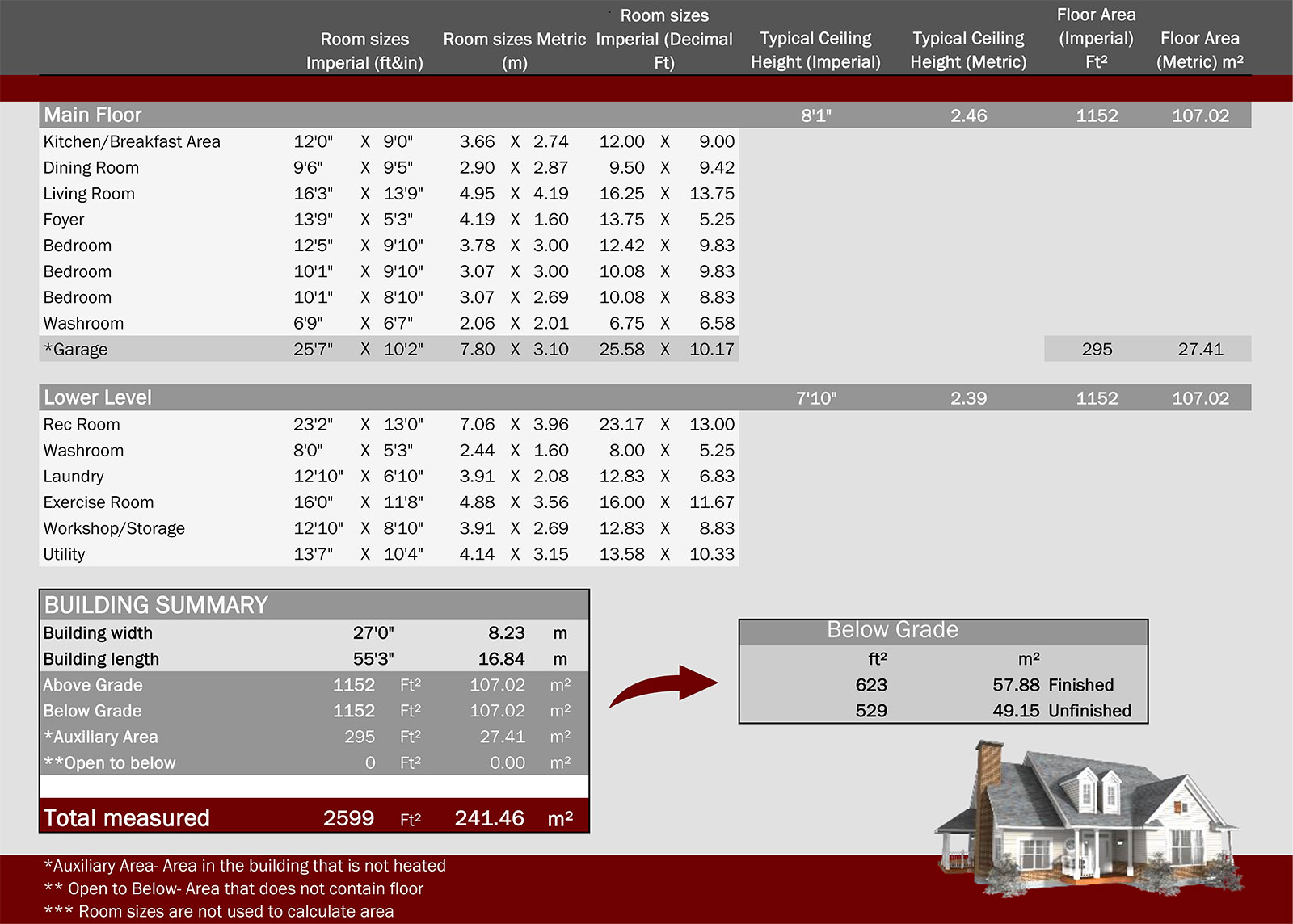Viewport: 1293px width, 924px height.
Task: Click the 57.88 Finished area value
Action: pyautogui.click(x=1016, y=685)
